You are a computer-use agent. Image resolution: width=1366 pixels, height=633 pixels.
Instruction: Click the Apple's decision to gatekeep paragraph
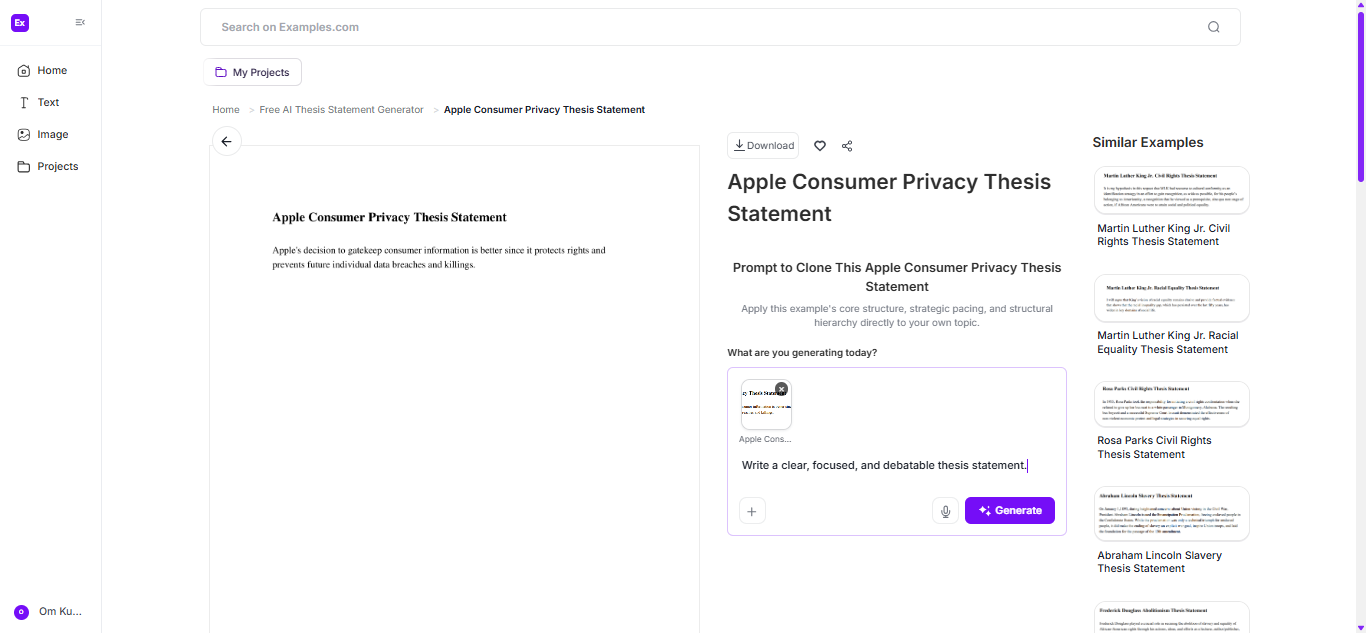point(439,258)
